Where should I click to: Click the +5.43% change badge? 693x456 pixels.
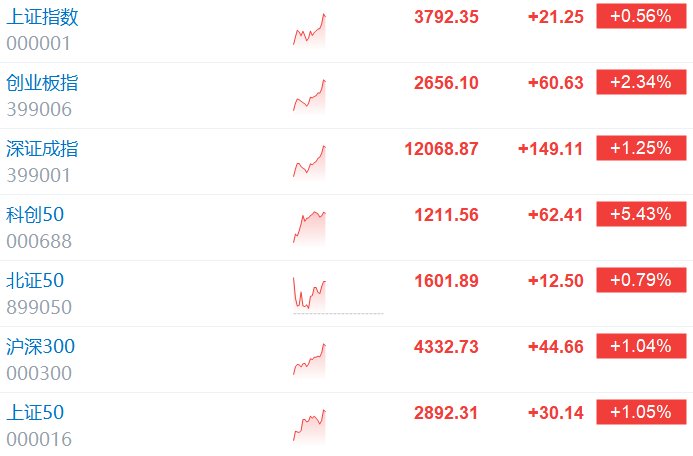(x=641, y=214)
